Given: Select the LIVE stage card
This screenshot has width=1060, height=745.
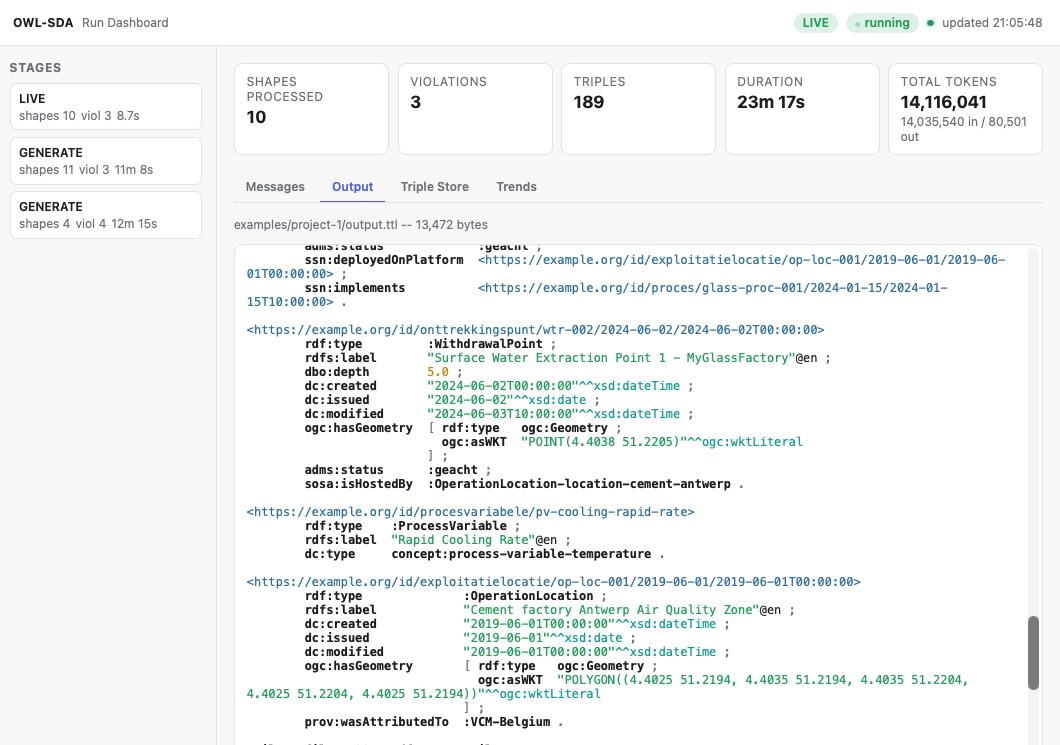Looking at the screenshot, I should (x=106, y=107).
